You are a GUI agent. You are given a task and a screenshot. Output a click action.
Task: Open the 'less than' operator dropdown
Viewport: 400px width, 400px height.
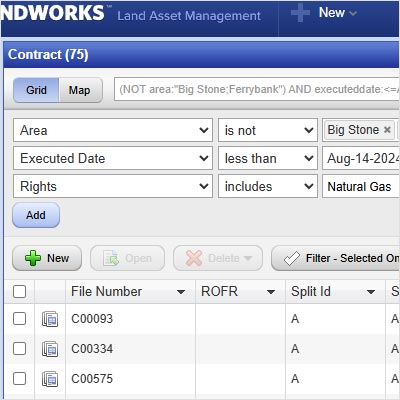[268, 158]
